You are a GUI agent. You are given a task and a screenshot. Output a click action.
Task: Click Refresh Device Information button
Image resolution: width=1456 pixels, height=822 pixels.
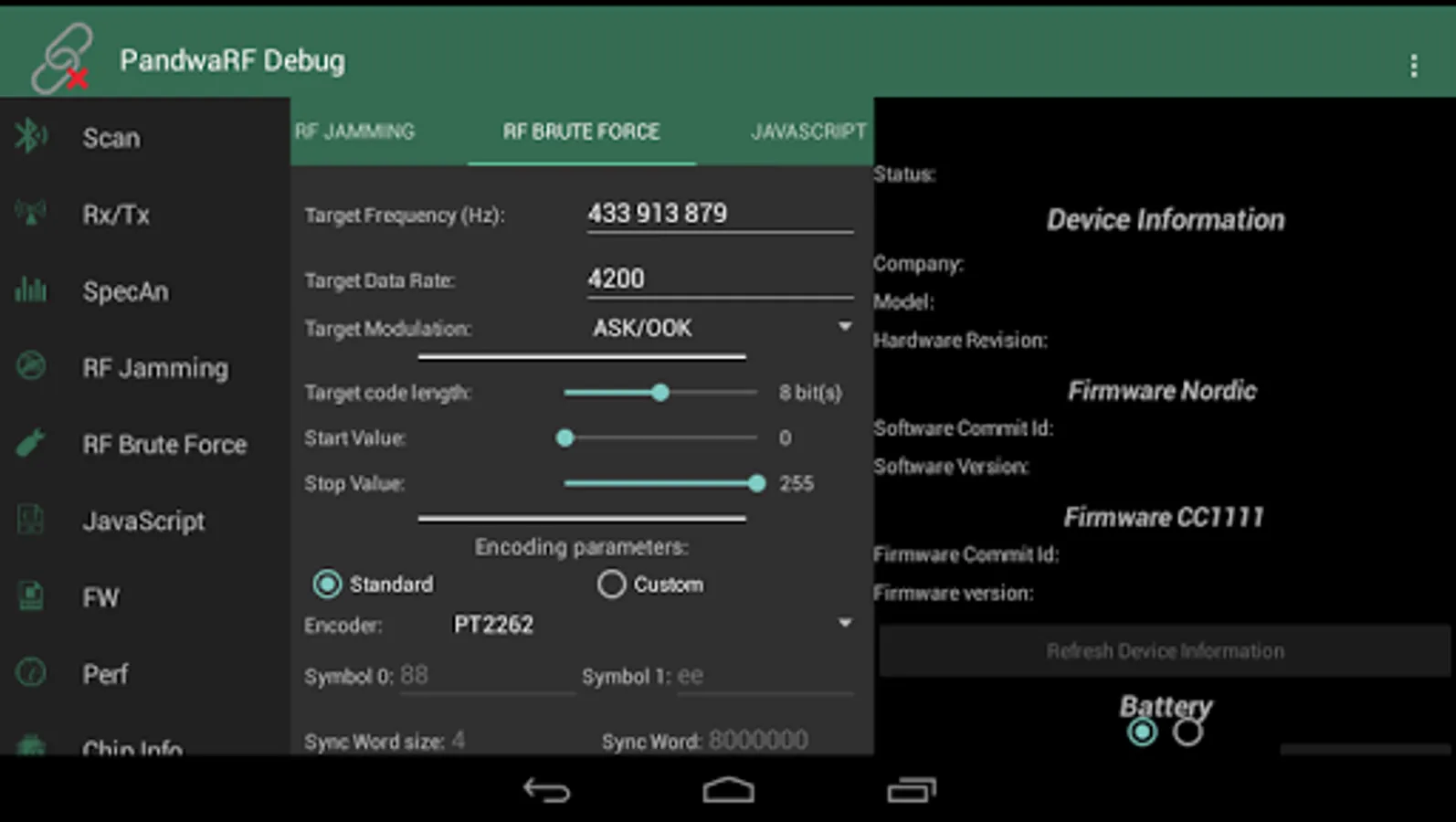pyautogui.click(x=1165, y=650)
